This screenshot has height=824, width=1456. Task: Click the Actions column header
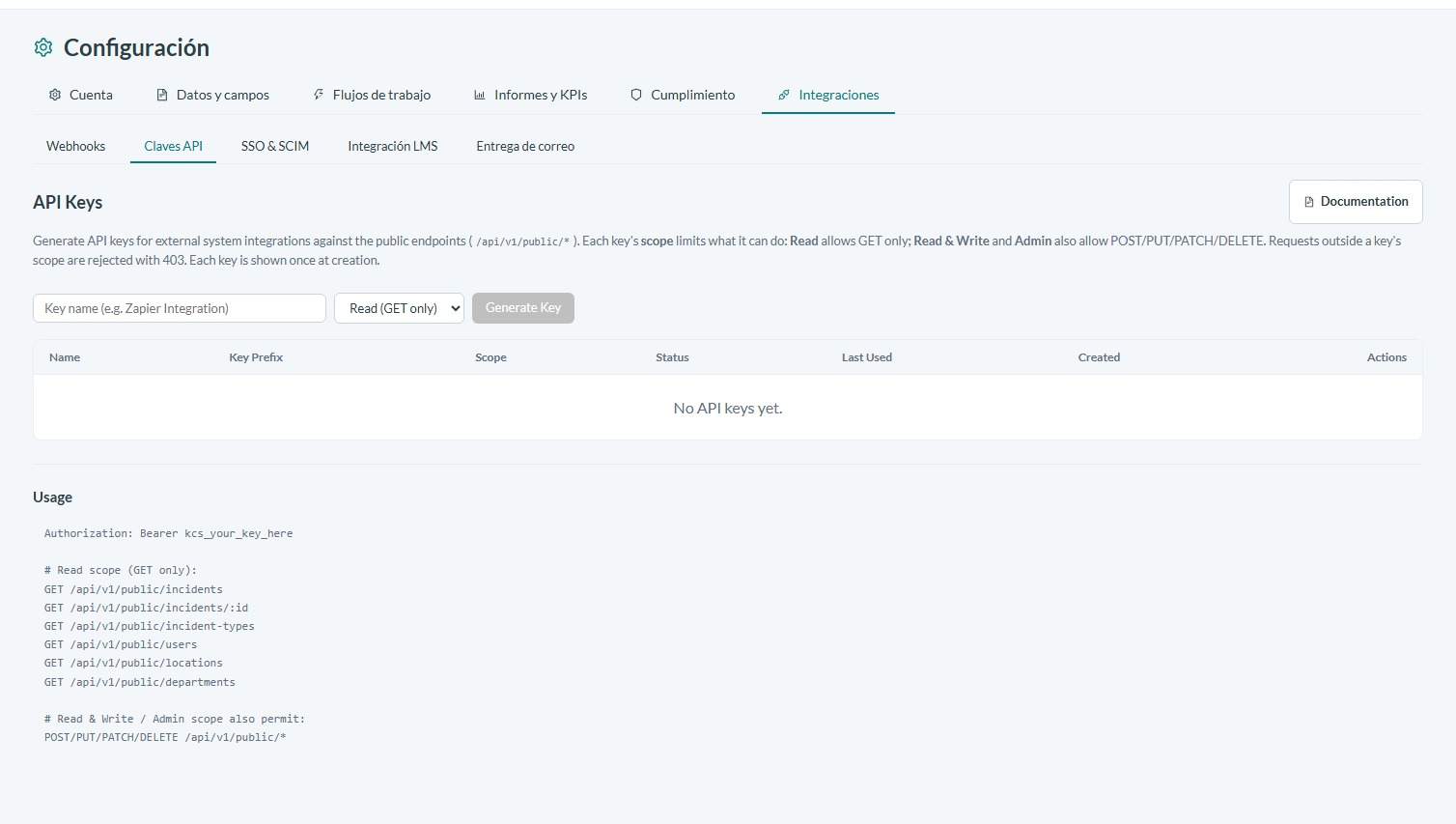tap(1386, 357)
